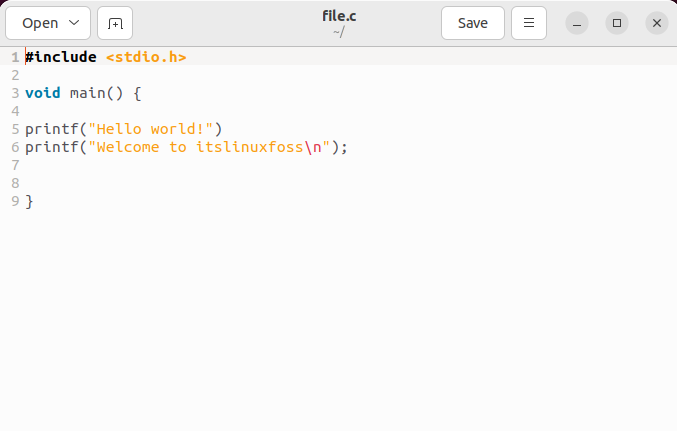
Task: Place cursor on main() function name
Action: [88, 93]
